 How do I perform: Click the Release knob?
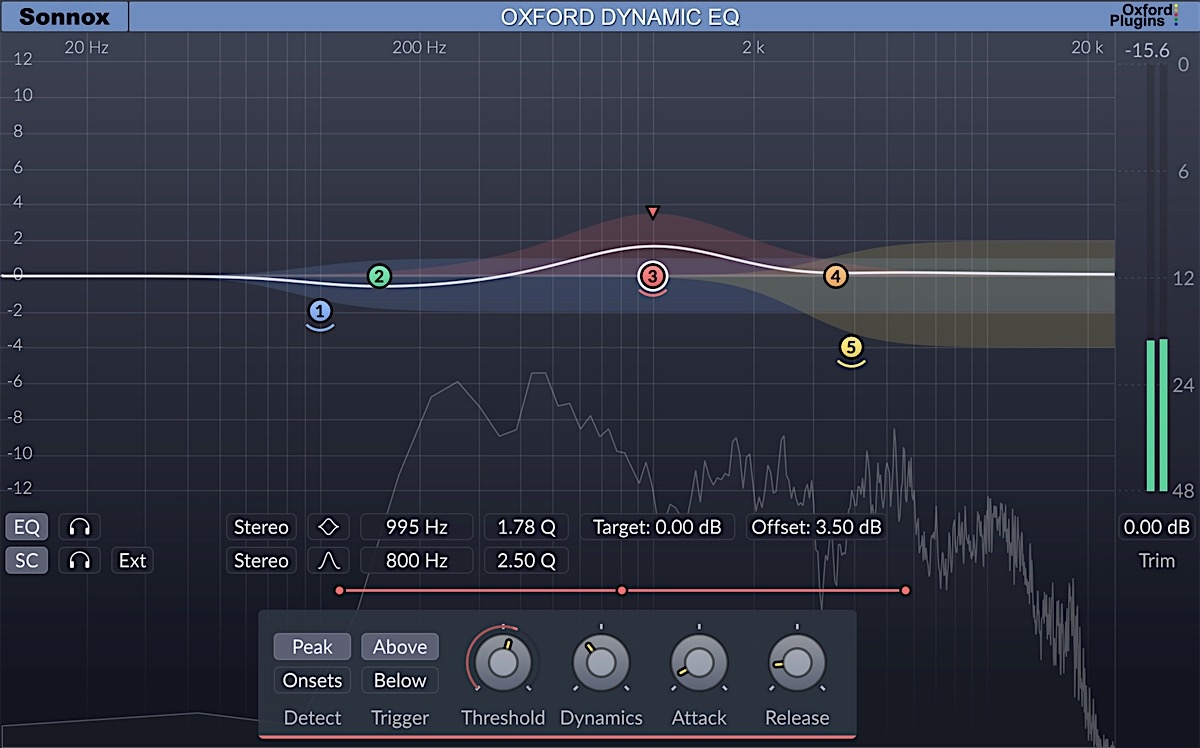pos(797,662)
